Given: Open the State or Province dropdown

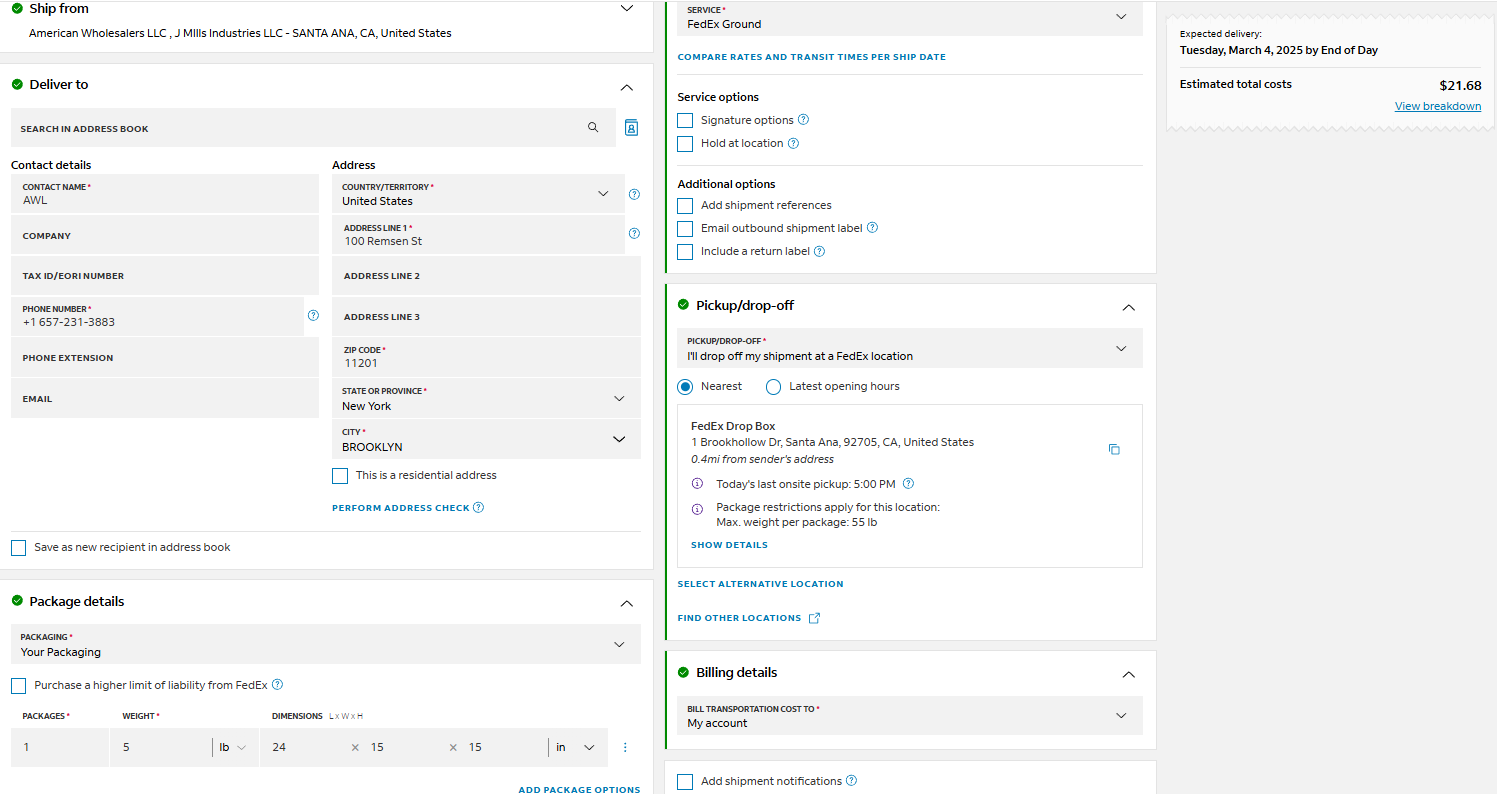Looking at the screenshot, I should point(486,398).
